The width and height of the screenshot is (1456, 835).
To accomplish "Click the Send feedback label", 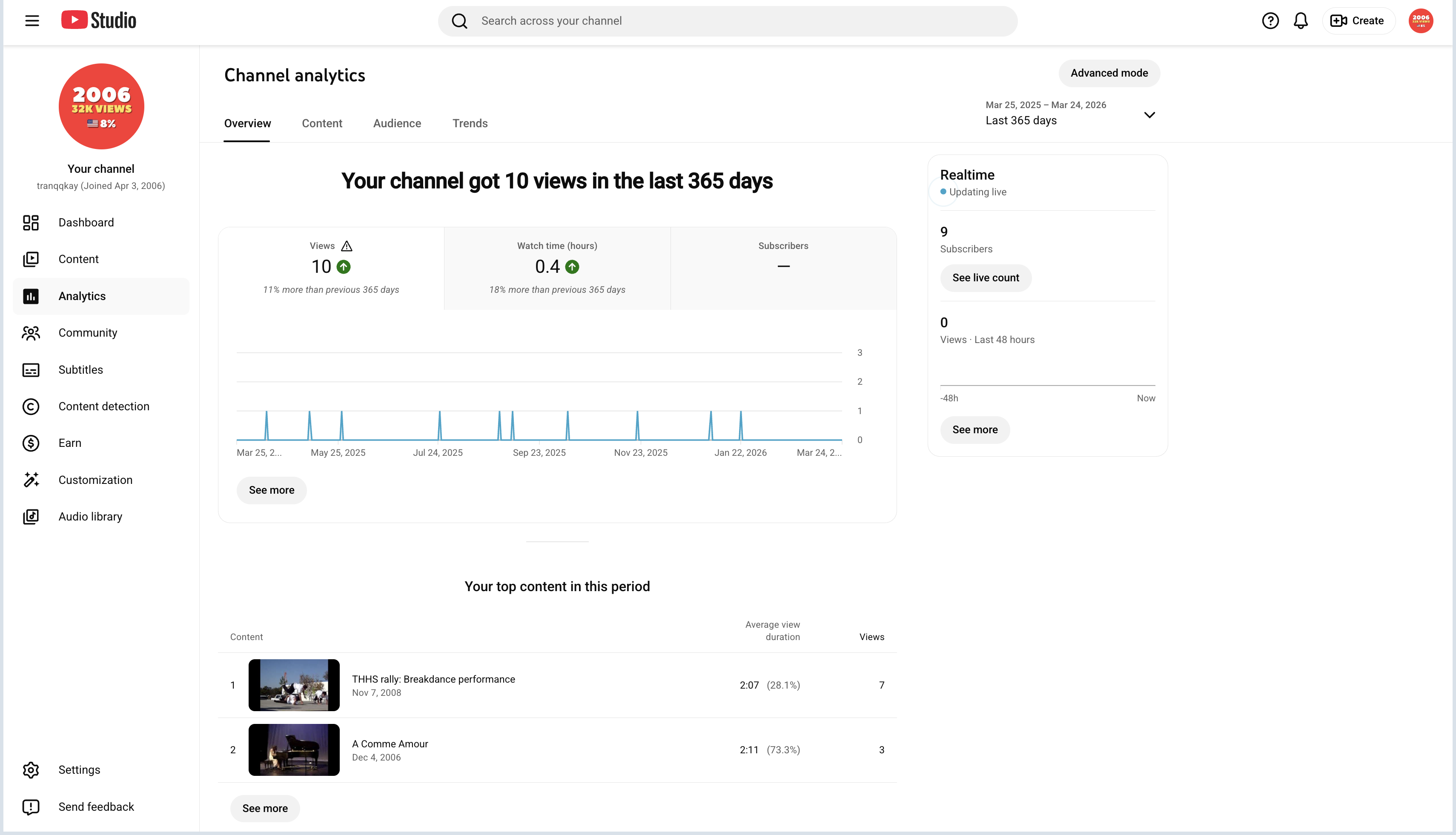I will pos(96,807).
